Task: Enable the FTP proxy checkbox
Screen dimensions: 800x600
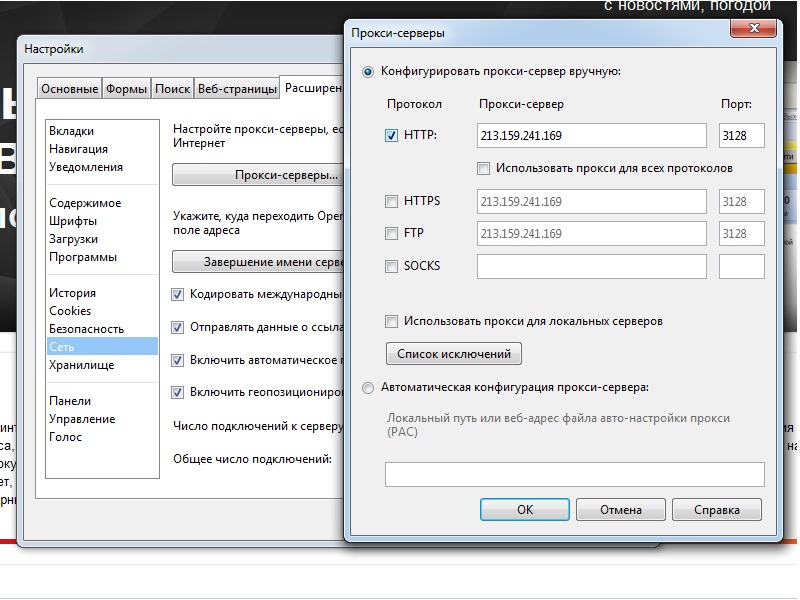Action: pyautogui.click(x=392, y=234)
